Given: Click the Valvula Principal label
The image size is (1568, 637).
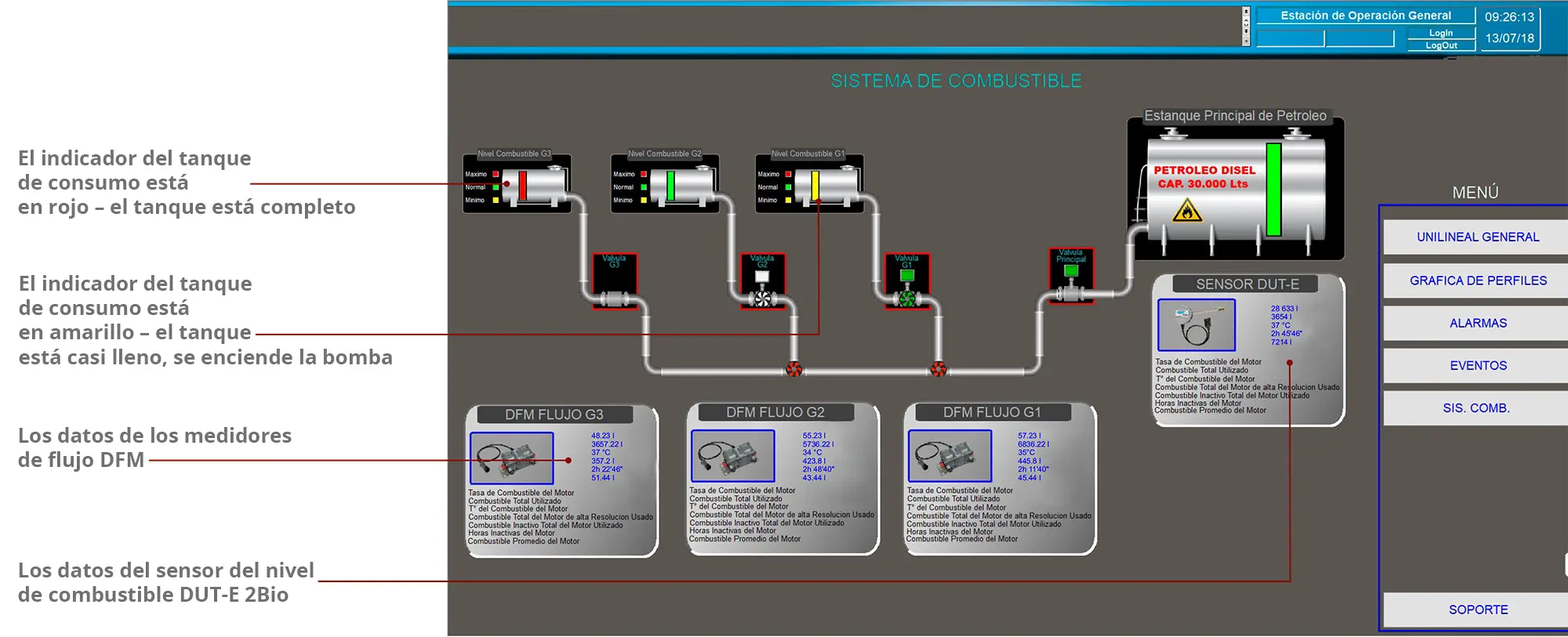Looking at the screenshot, I should click(x=1071, y=255).
